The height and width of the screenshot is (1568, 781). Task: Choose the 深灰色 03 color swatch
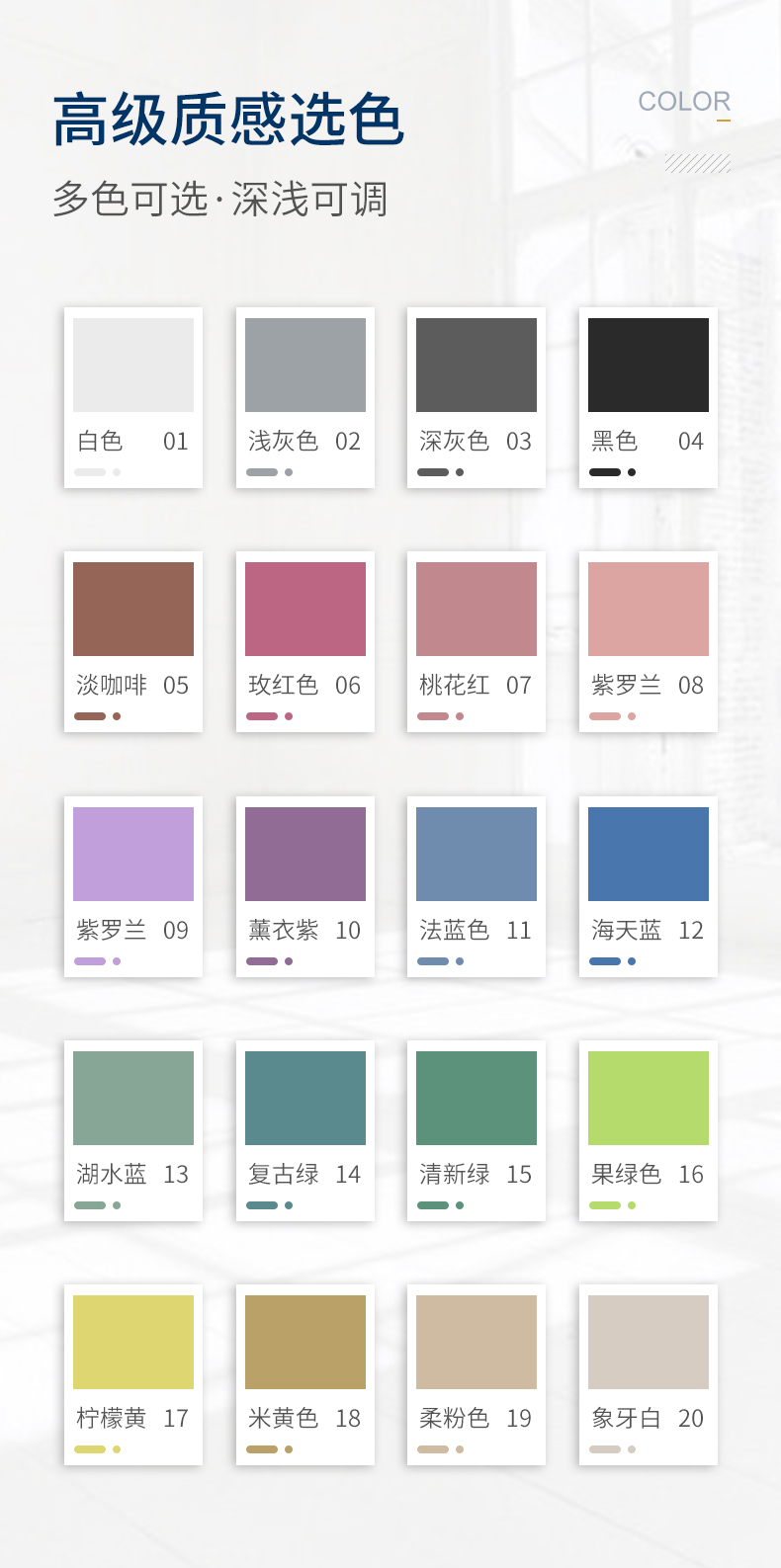477,365
